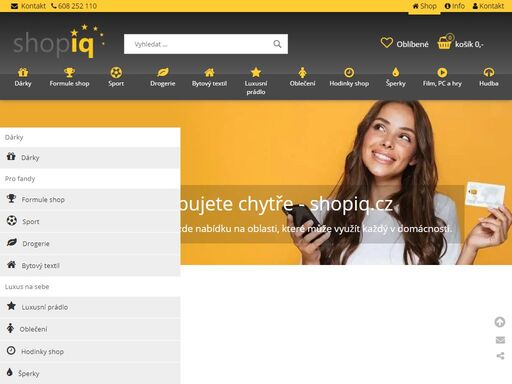The height and width of the screenshot is (384, 512).
Task: Open the Info tab in top bar
Action: 455,6
